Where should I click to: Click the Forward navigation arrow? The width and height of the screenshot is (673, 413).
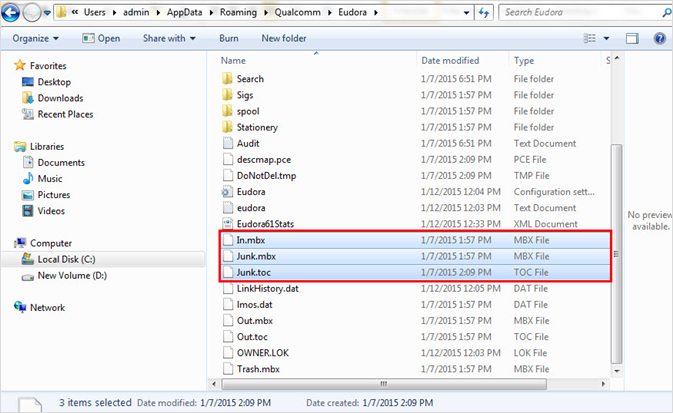coord(31,12)
